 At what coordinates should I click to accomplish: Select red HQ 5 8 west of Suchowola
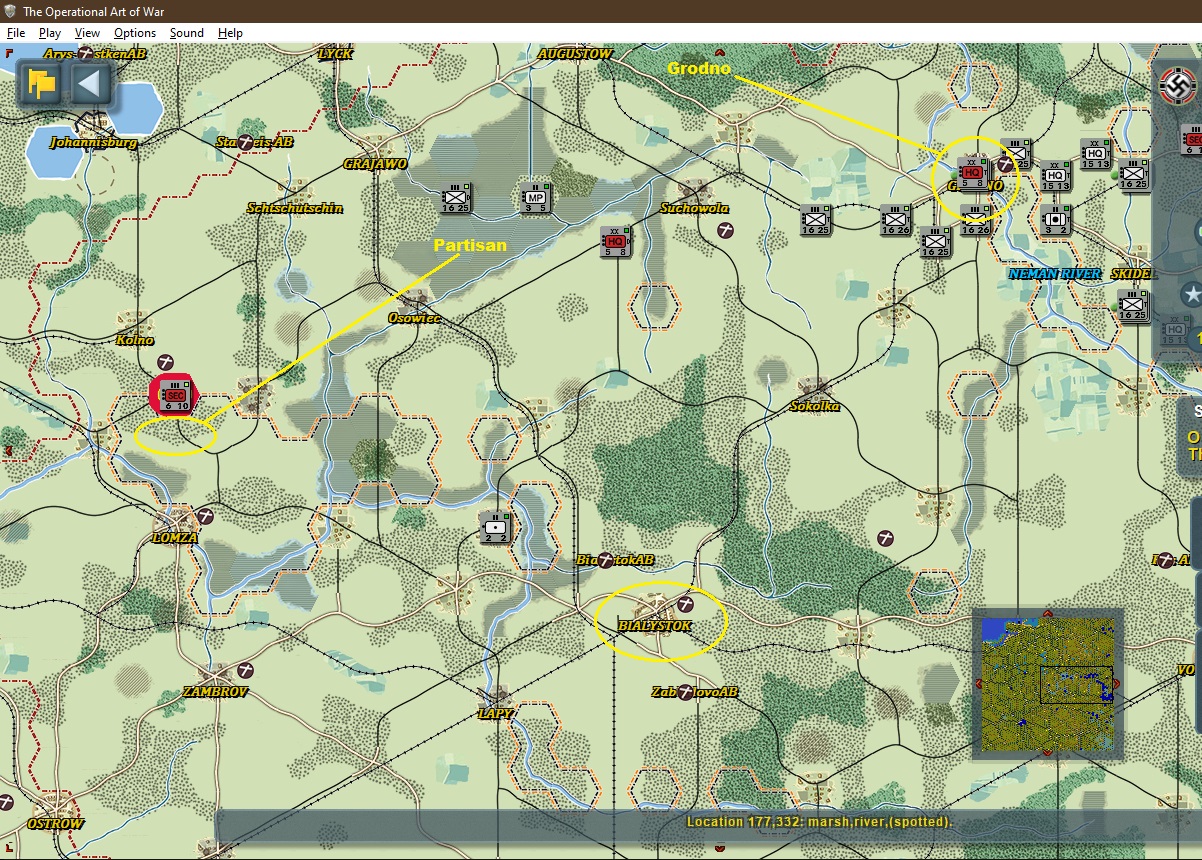(x=616, y=241)
